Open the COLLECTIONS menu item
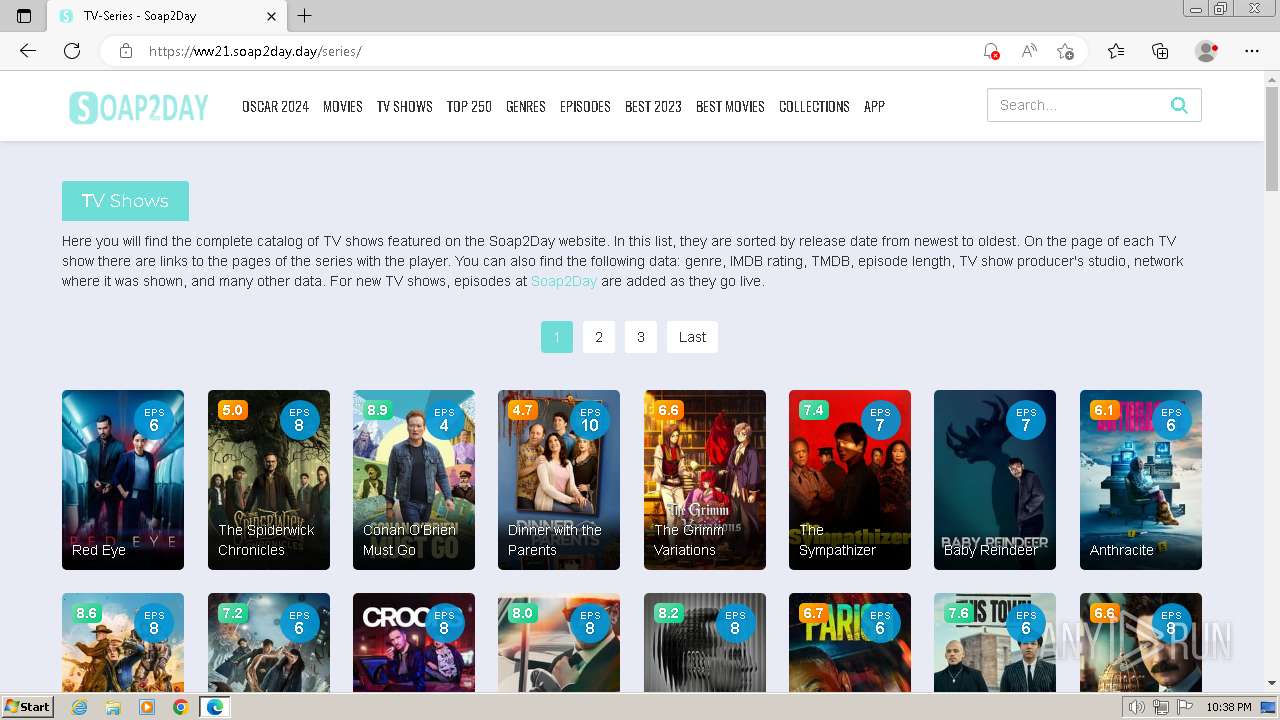 tap(814, 106)
